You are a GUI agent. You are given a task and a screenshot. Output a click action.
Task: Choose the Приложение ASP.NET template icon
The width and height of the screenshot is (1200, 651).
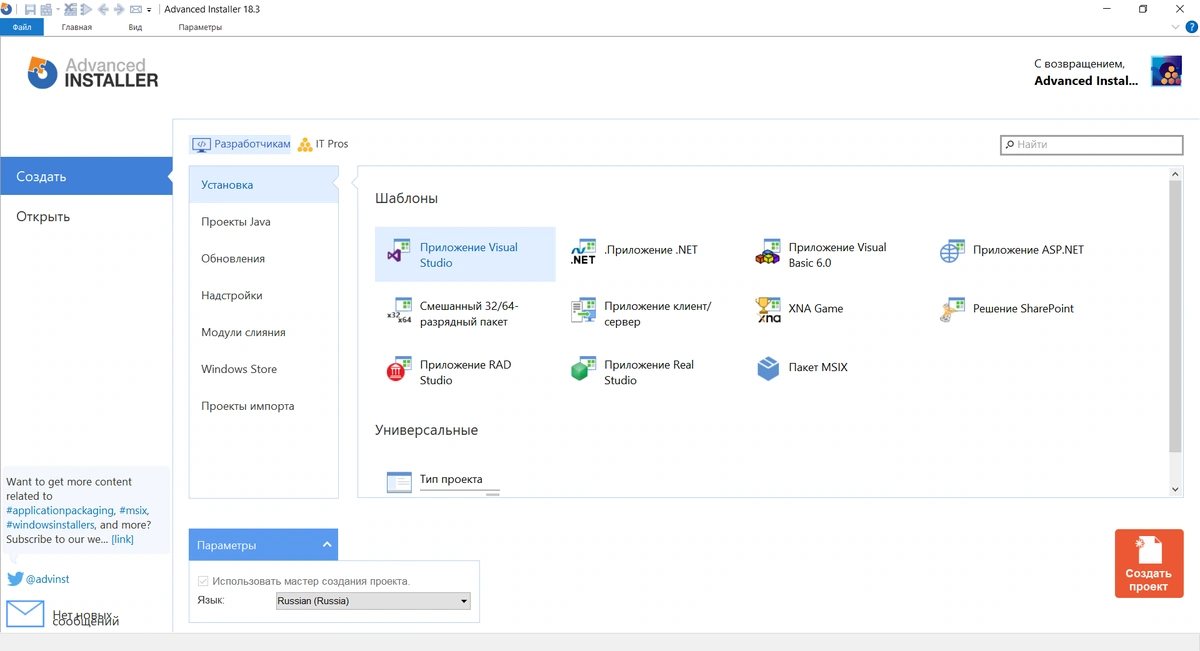pyautogui.click(x=952, y=252)
